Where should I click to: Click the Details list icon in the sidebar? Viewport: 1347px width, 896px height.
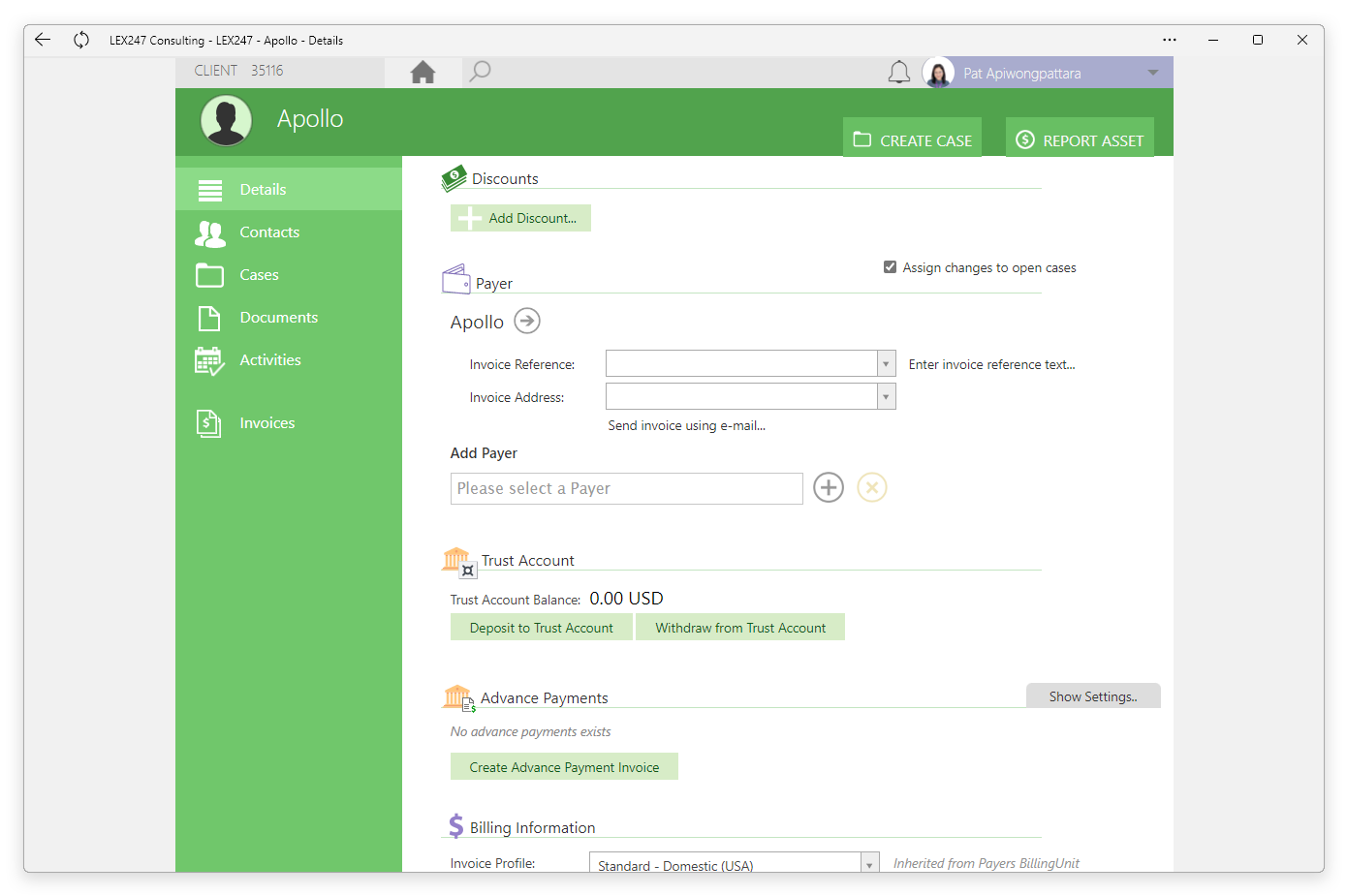[x=210, y=190]
